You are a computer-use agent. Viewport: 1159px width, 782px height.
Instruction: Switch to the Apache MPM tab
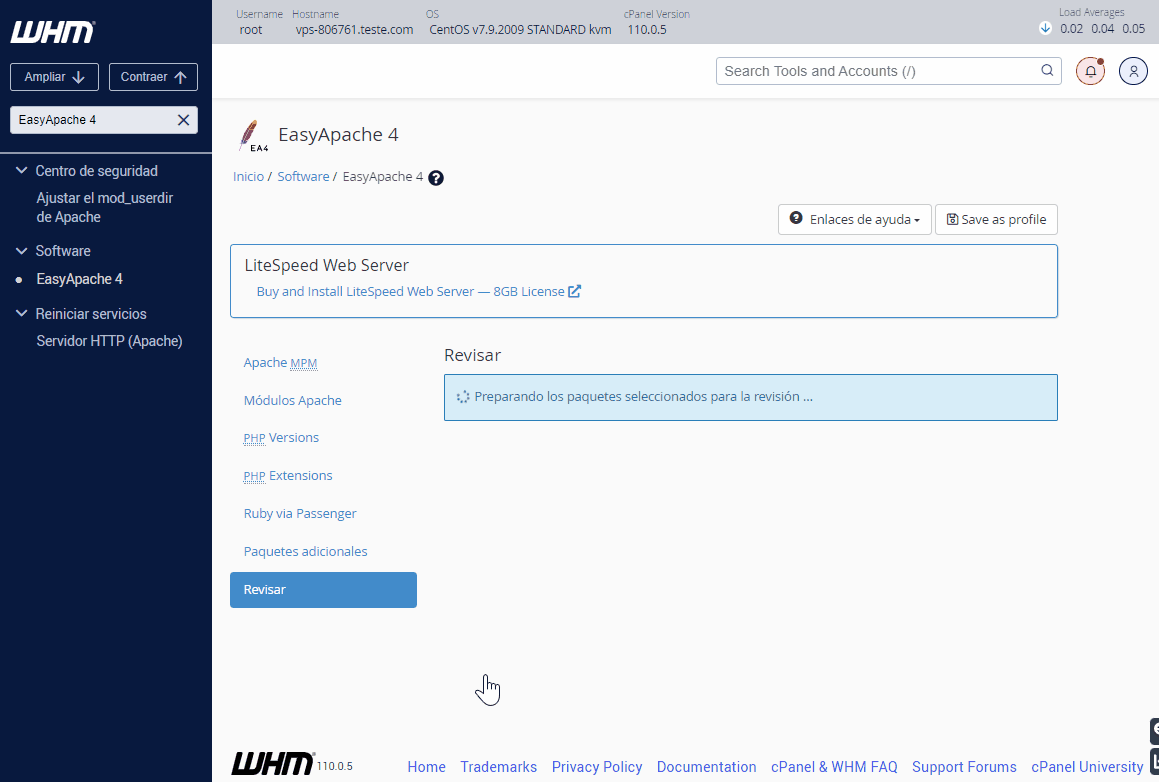point(280,363)
